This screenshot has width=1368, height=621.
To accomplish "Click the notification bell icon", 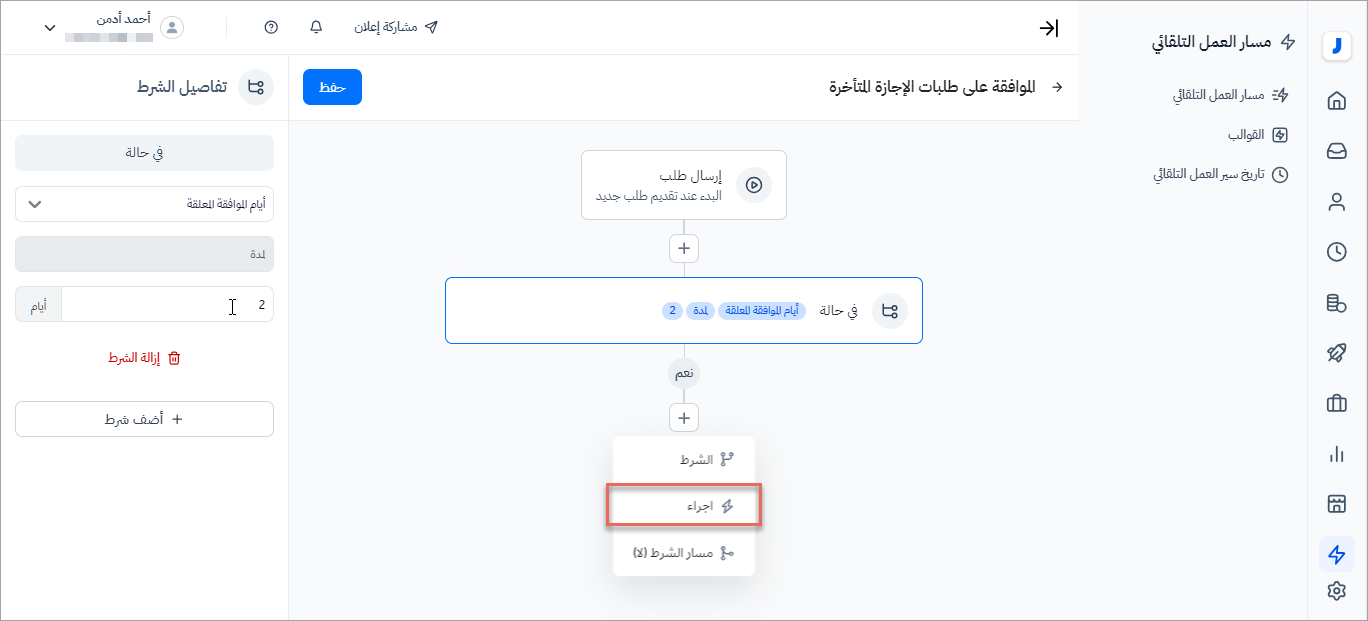I will coord(317,27).
